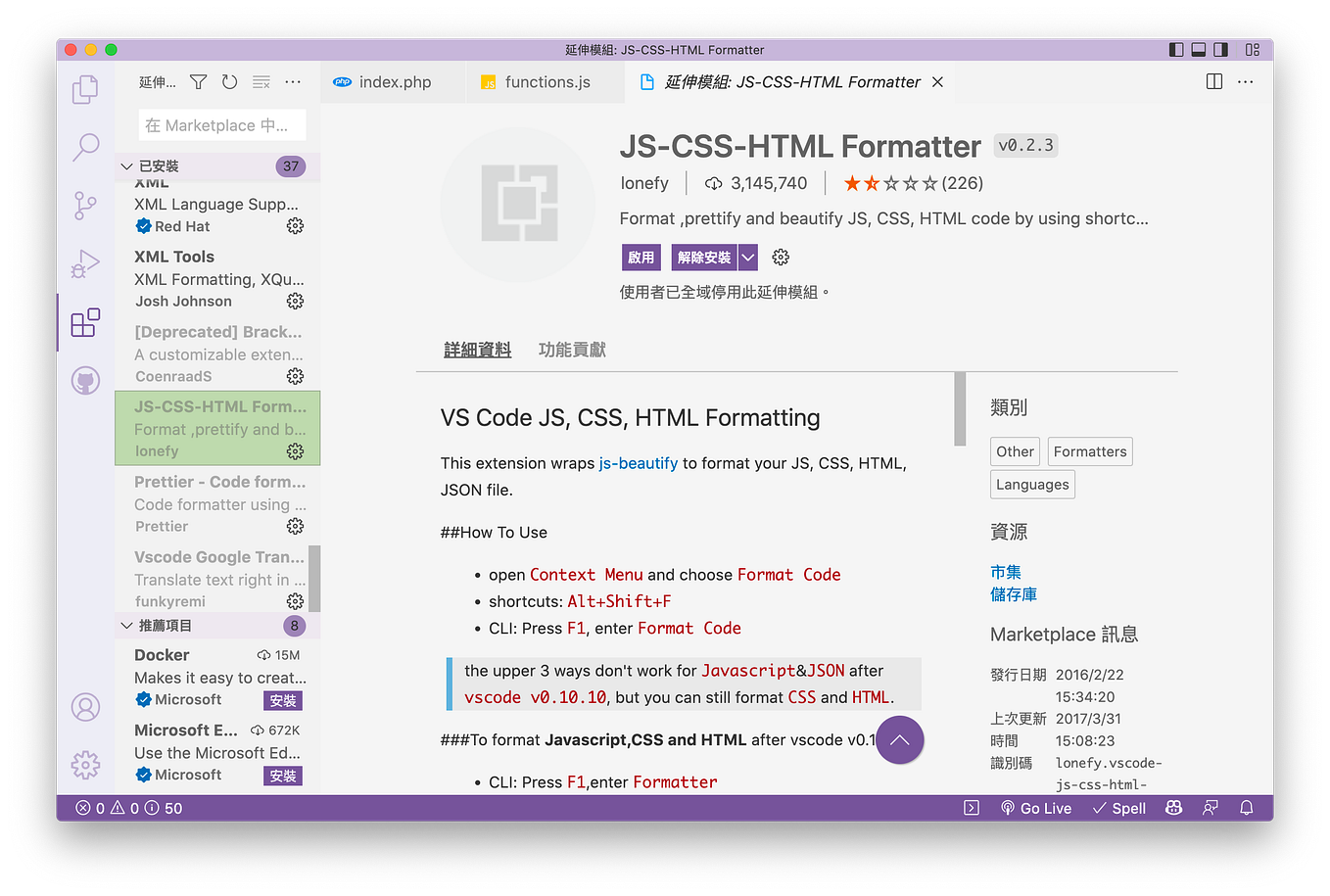The image size is (1330, 896).
Task: Toggle the bottom panel visibility
Action: tap(1198, 49)
